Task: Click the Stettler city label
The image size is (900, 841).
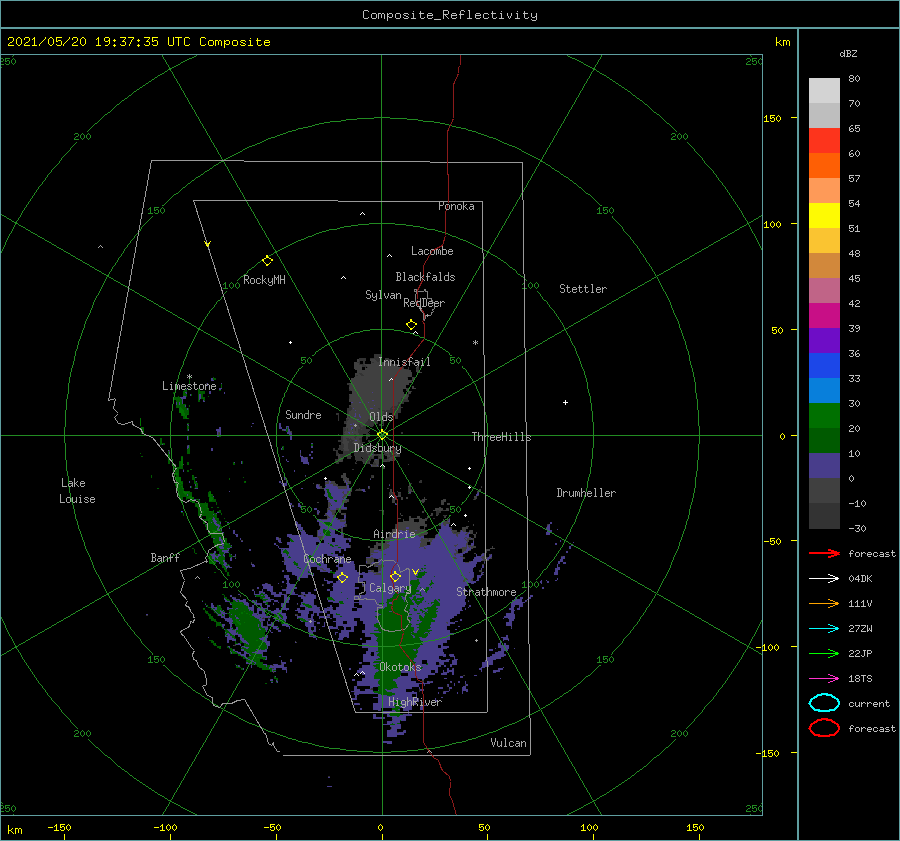Action: (x=583, y=289)
